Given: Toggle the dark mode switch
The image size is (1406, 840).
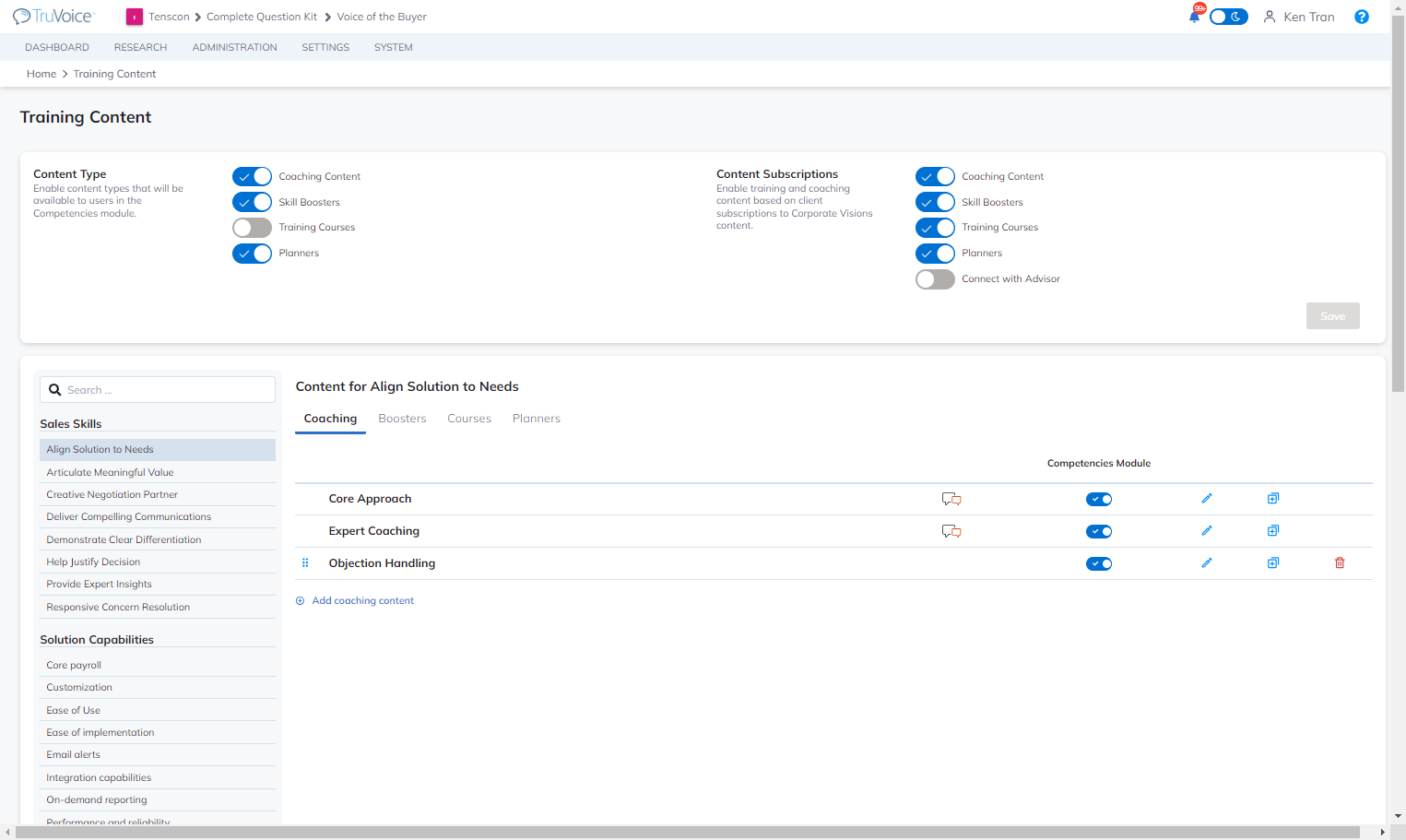Looking at the screenshot, I should pyautogui.click(x=1228, y=17).
